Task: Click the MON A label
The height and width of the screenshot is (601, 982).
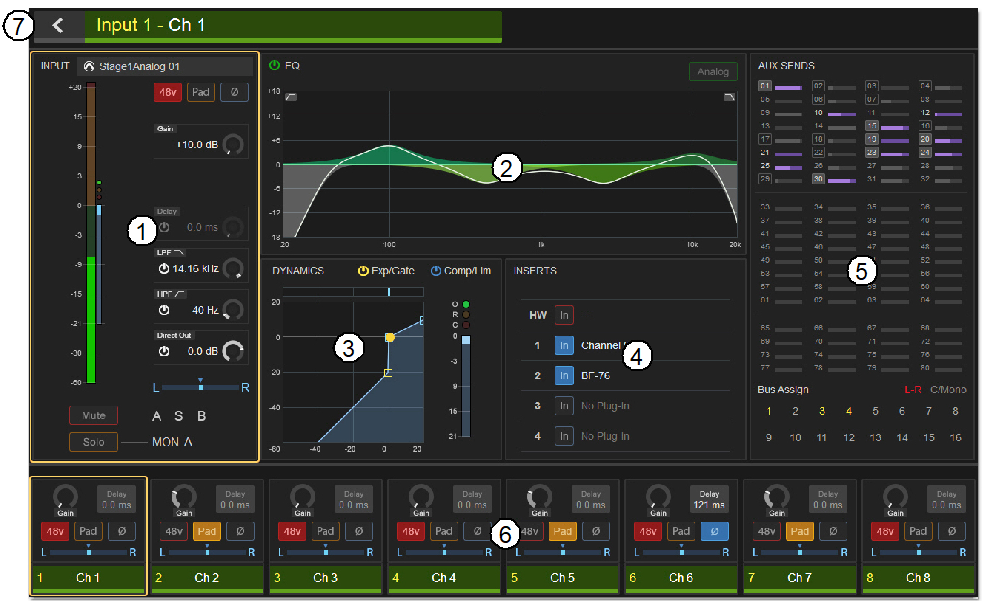Action: [x=172, y=442]
